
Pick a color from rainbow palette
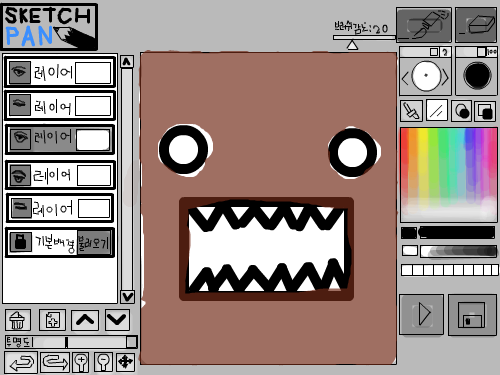pyautogui.click(x=449, y=175)
